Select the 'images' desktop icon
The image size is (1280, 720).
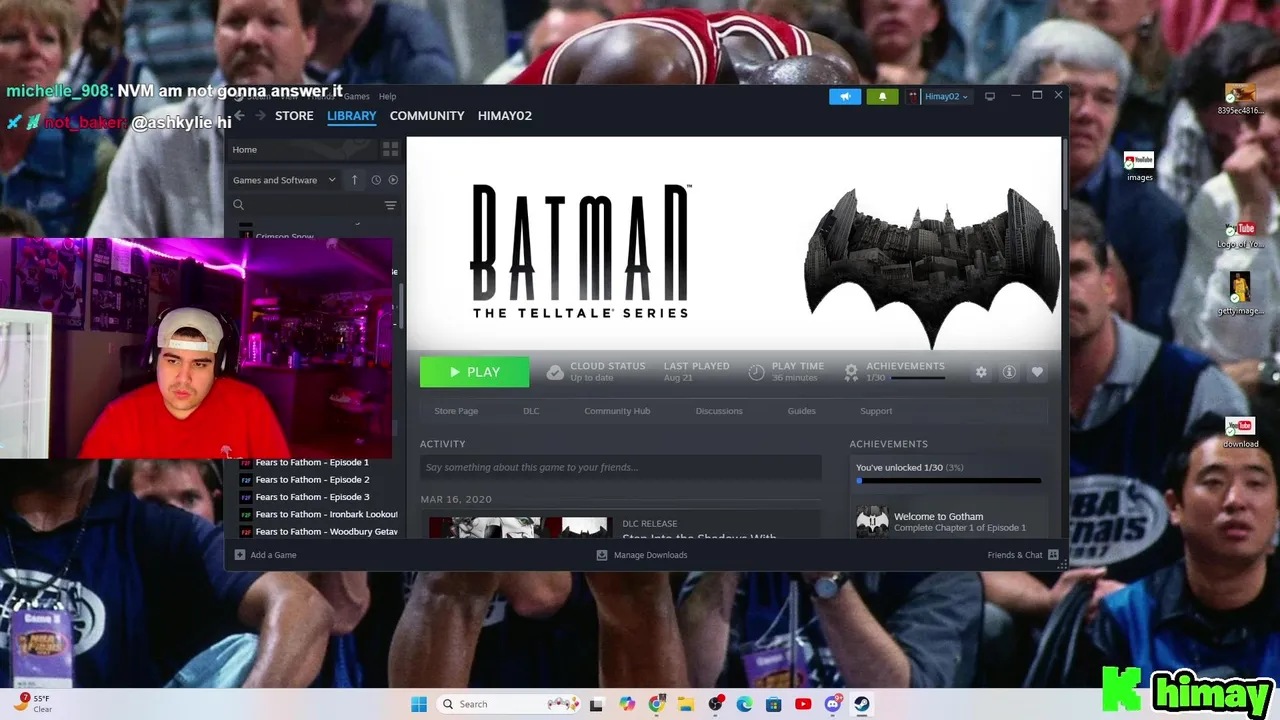1139,167
